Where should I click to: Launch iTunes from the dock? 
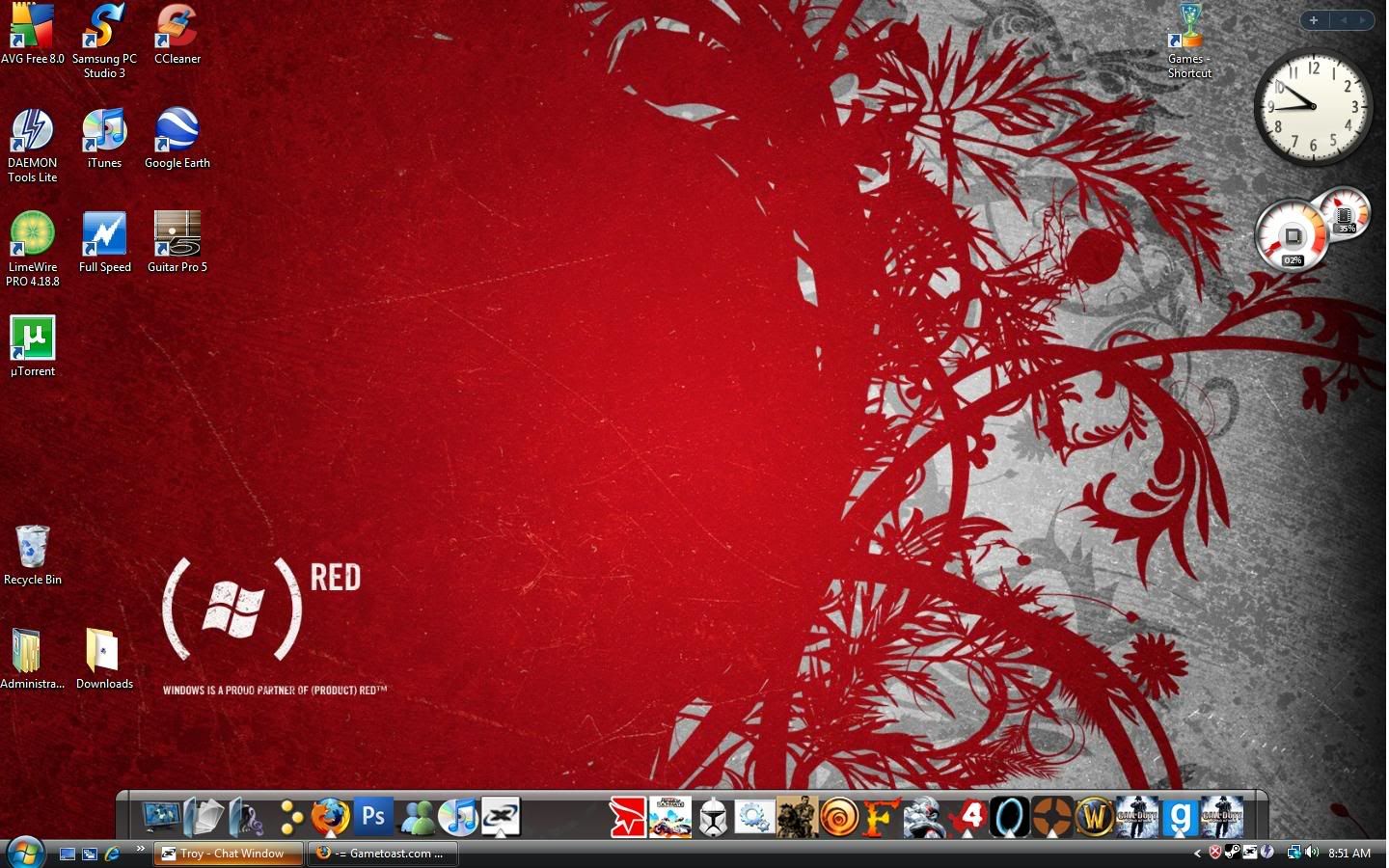tap(458, 817)
